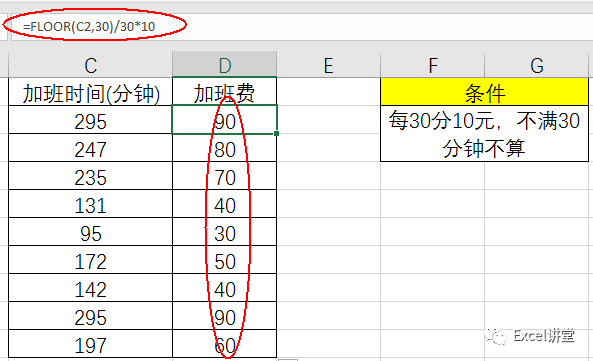
Task: Click the 40 cell beside 142
Action: (225, 288)
